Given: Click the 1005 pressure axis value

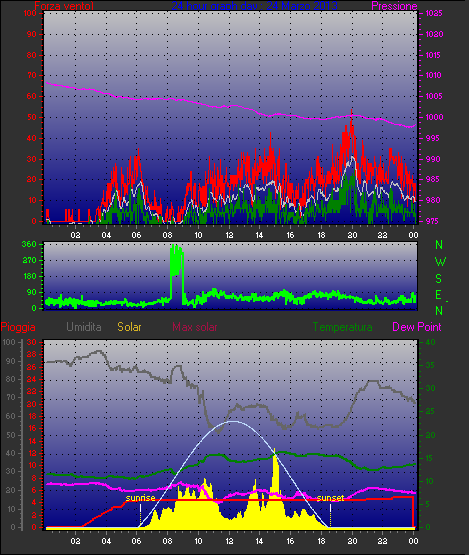Looking at the screenshot, I should [x=434, y=96].
